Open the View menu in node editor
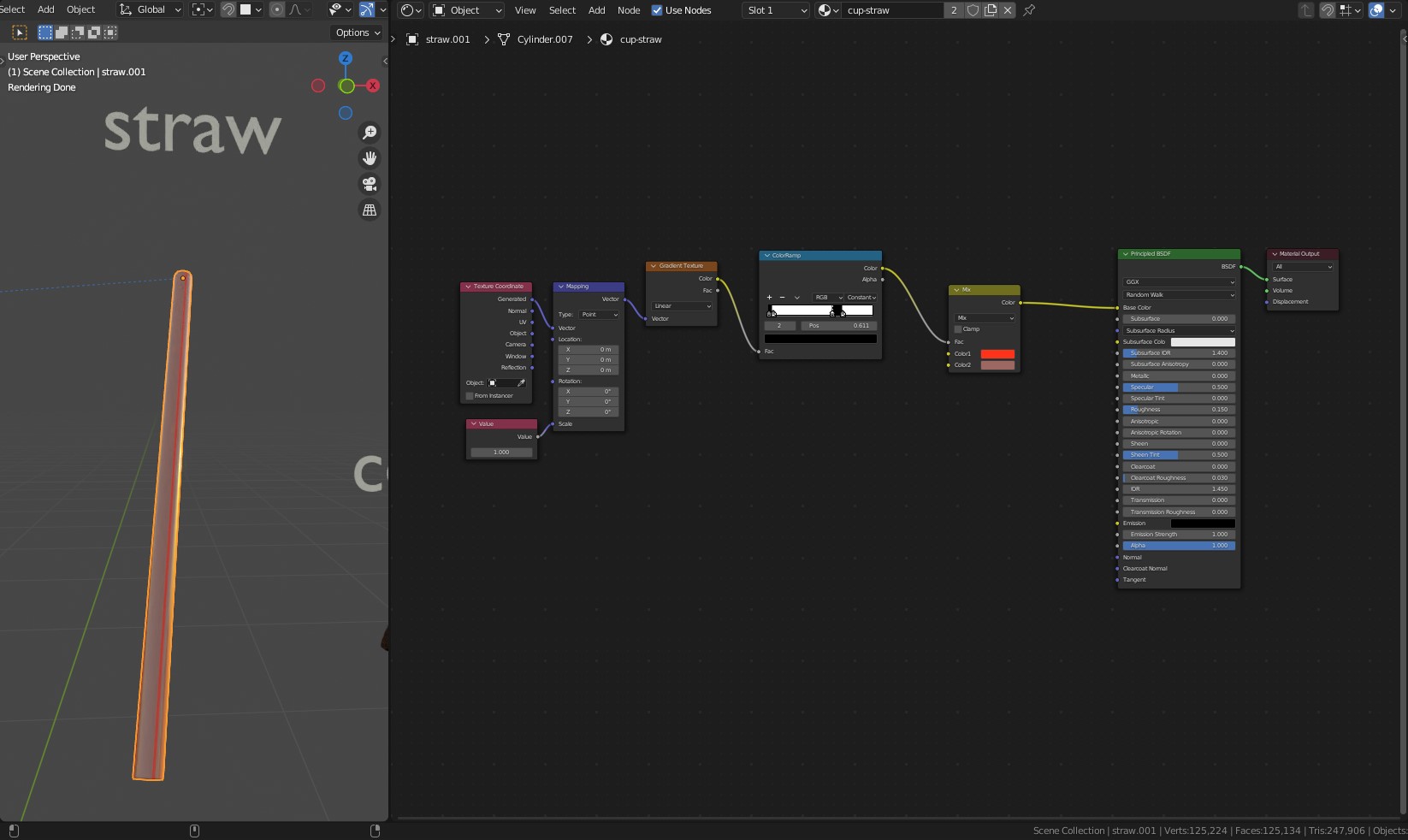This screenshot has height=840, width=1408. [525, 10]
